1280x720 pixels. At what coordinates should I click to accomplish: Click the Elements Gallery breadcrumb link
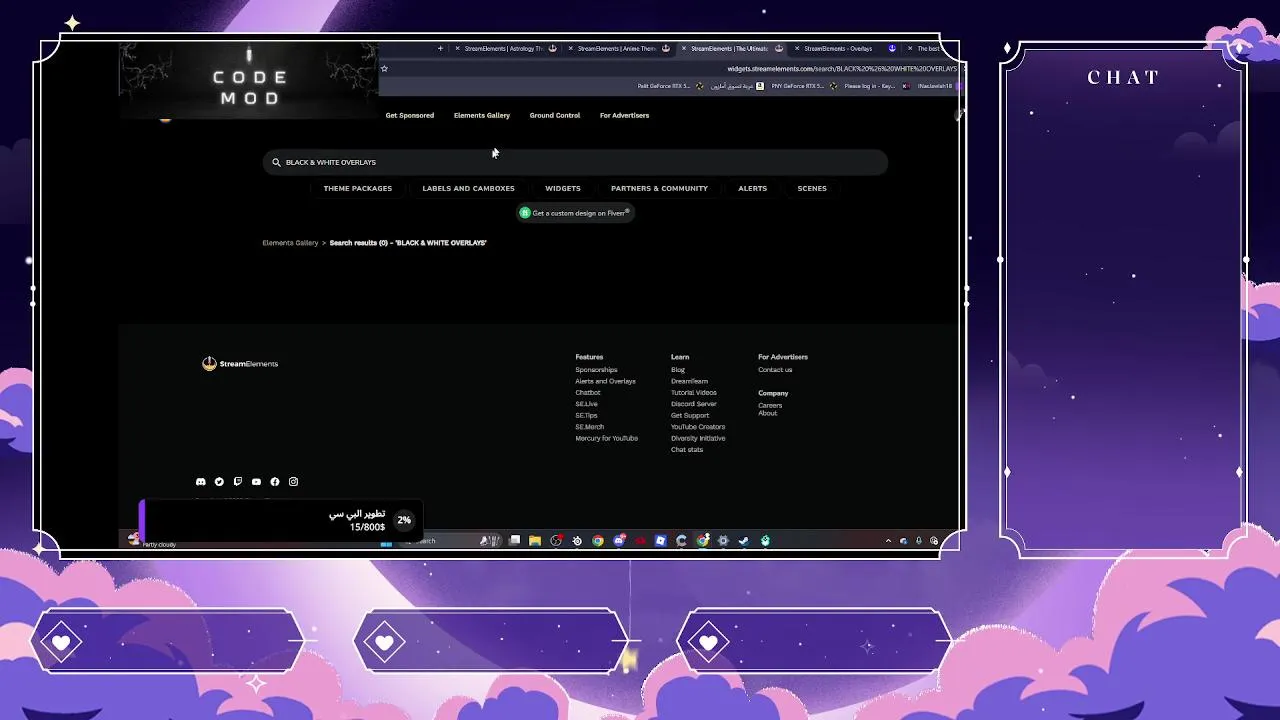[290, 243]
